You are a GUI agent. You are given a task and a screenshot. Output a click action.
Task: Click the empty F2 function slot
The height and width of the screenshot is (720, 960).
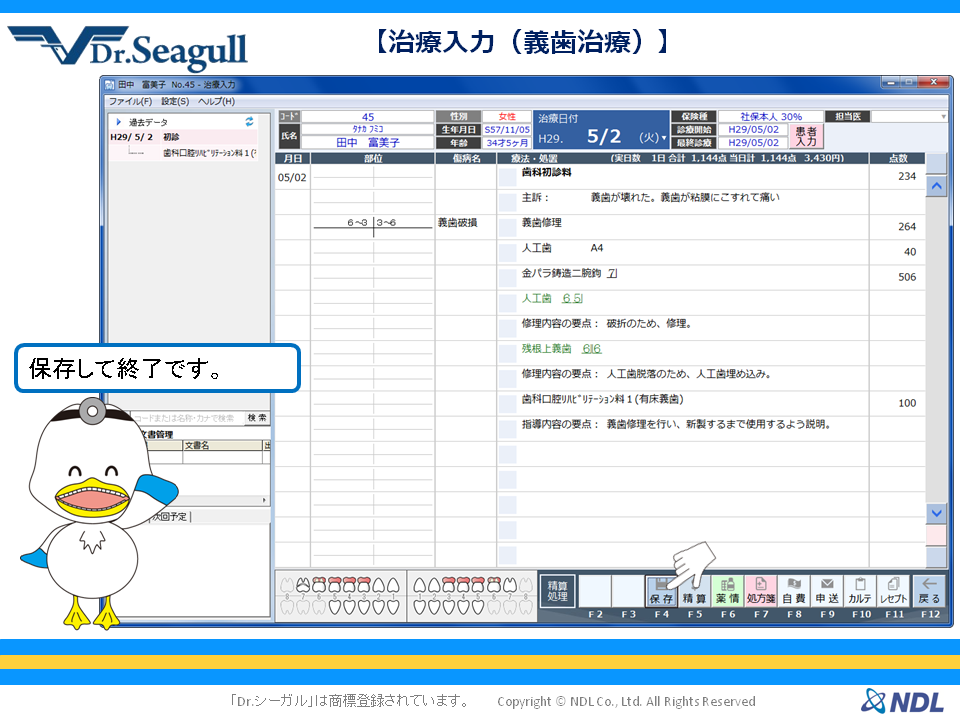click(594, 591)
